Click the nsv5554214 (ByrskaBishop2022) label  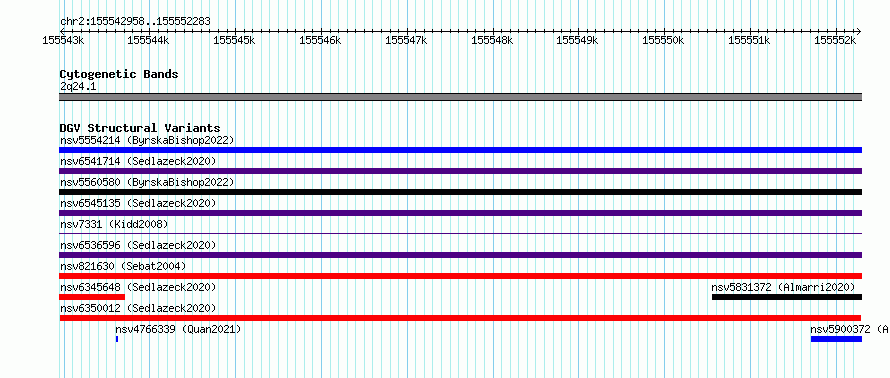147,140
